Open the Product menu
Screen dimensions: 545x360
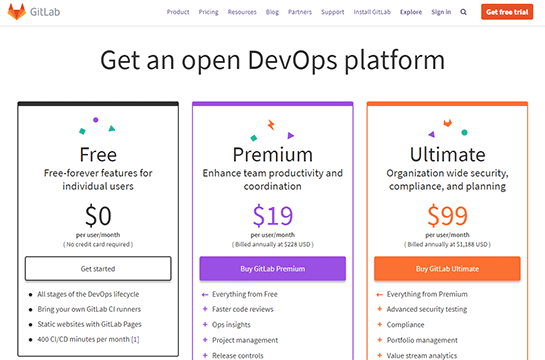click(178, 12)
